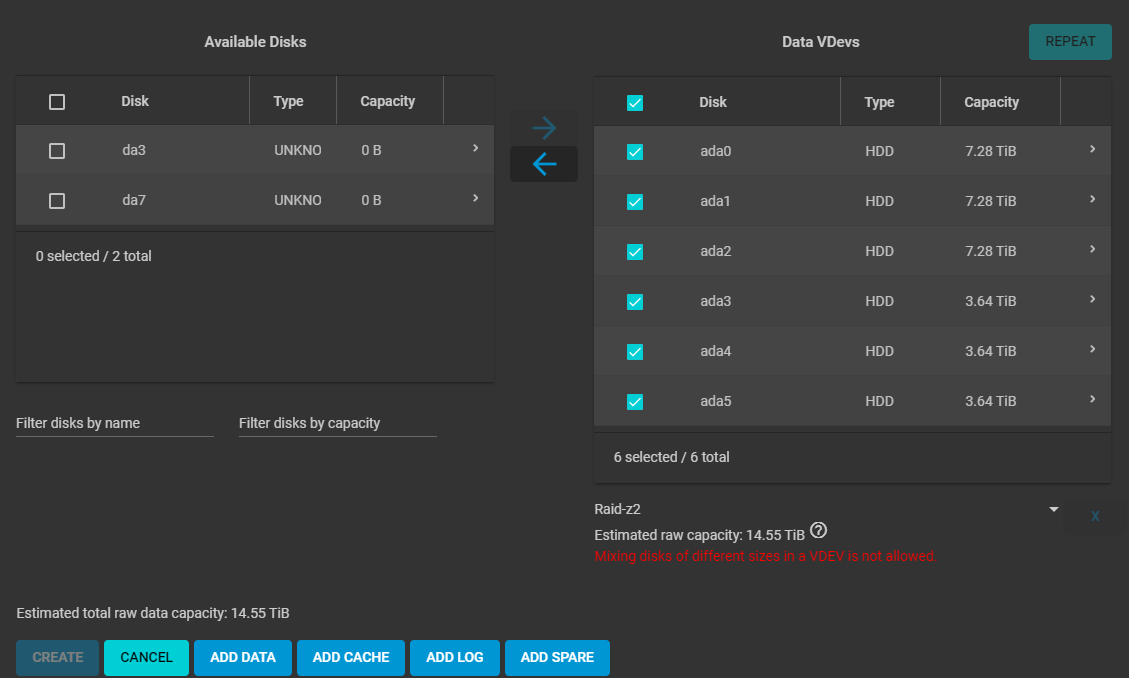
Task: Toggle select-all checkbox in Data VDevs header
Action: point(634,103)
